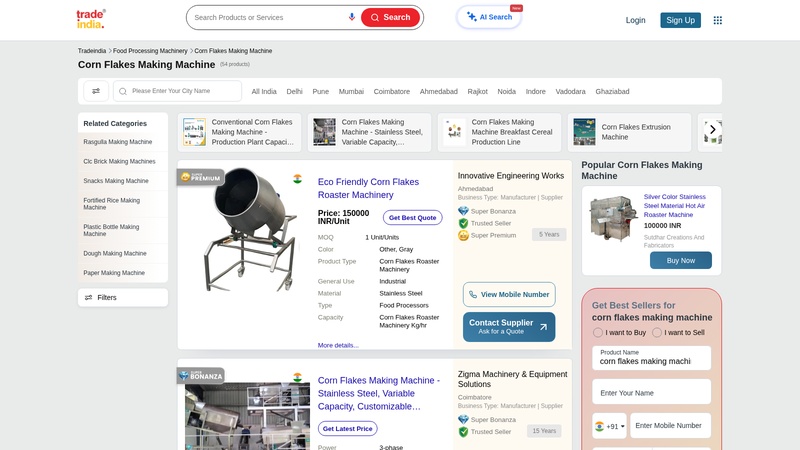Open Corn Flakes Making Machine Stainless Steel card
This screenshot has width=800, height=450.
[369, 132]
